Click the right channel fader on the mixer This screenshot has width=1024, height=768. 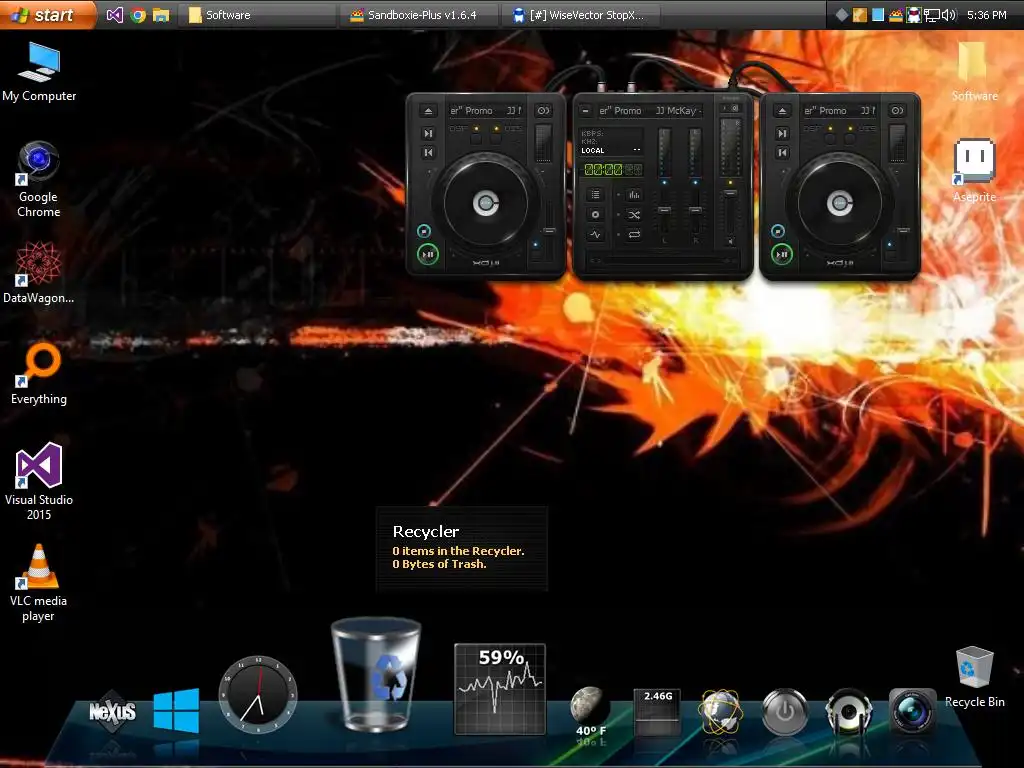pyautogui.click(x=695, y=210)
